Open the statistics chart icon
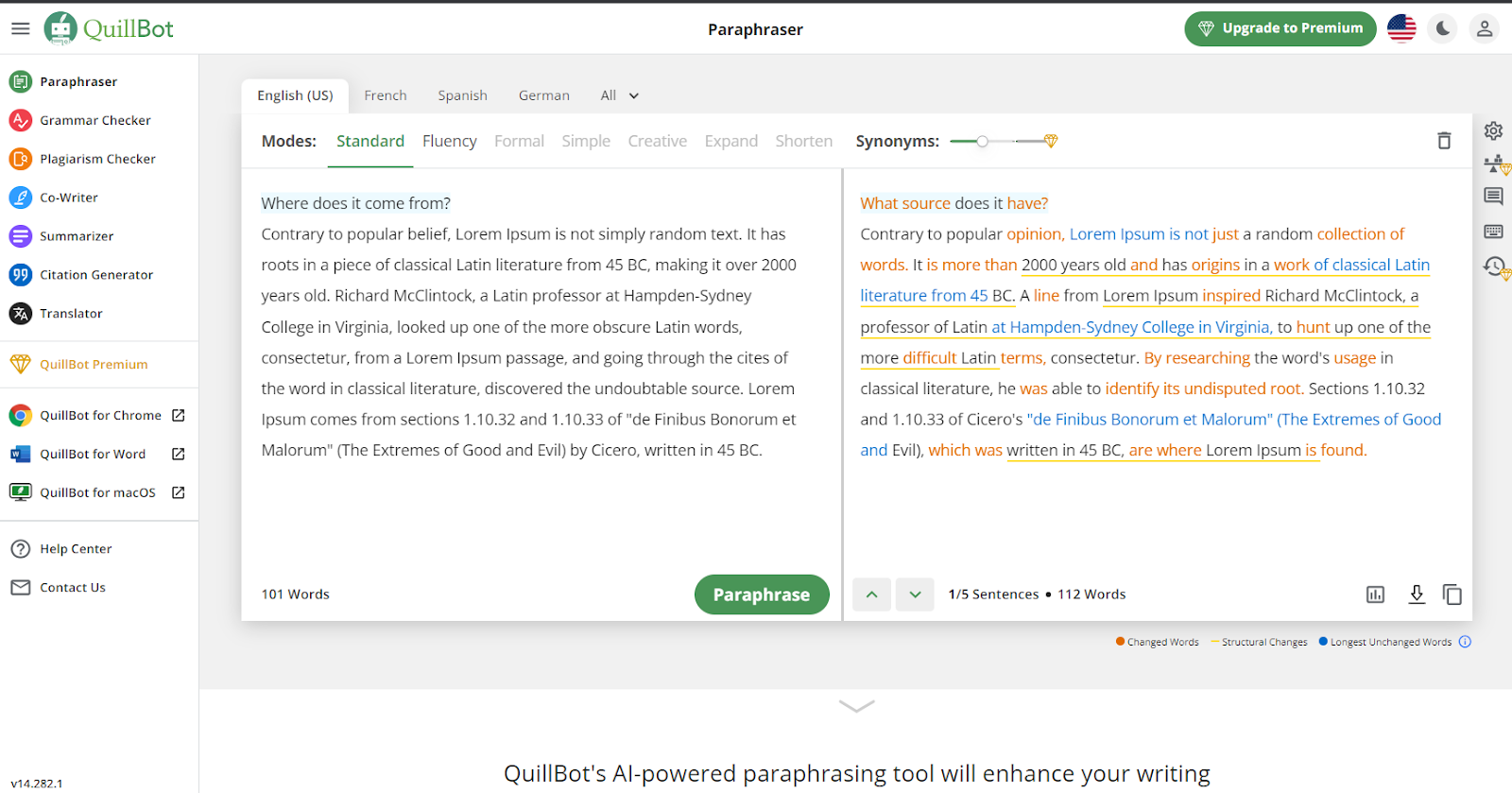This screenshot has width=1512, height=793. pos(1375,595)
